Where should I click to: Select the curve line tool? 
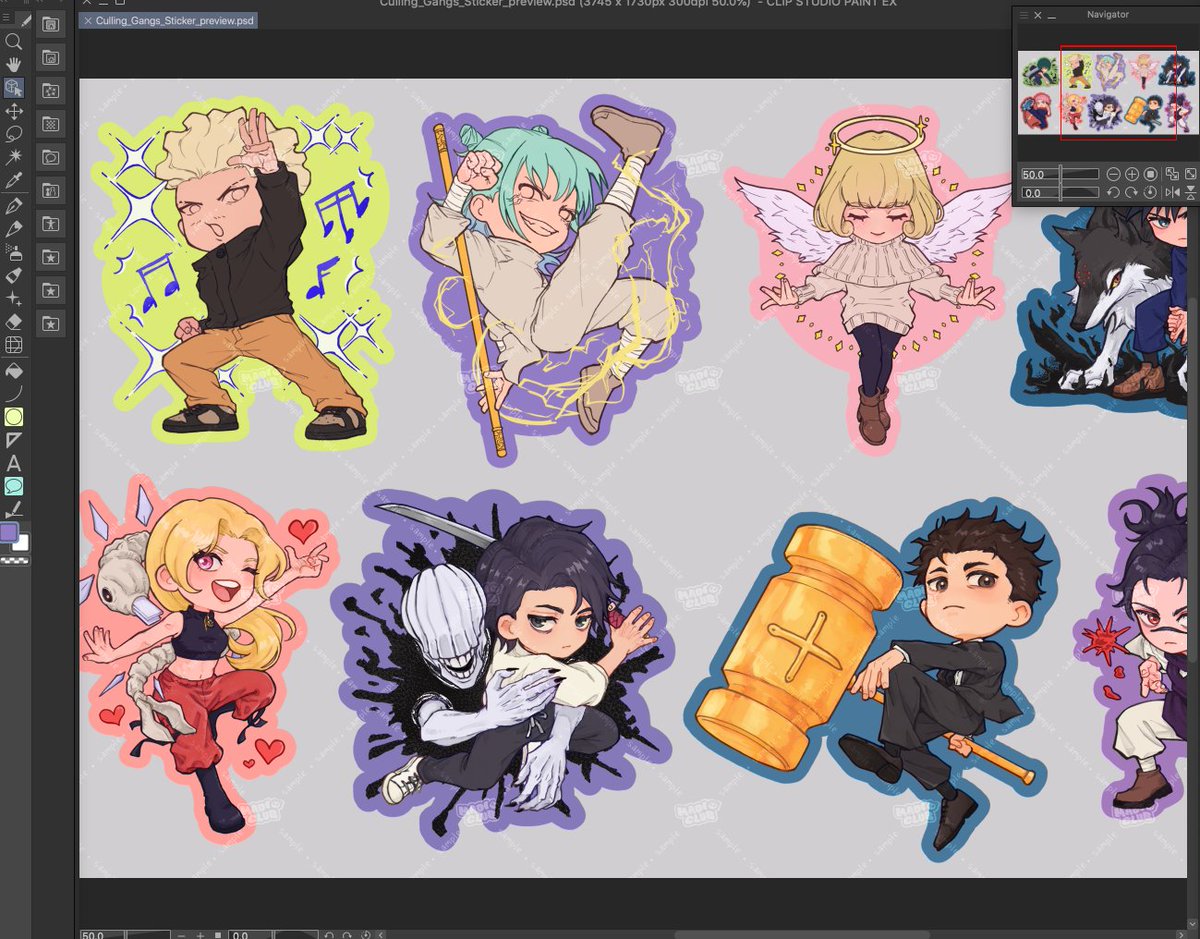coord(13,394)
